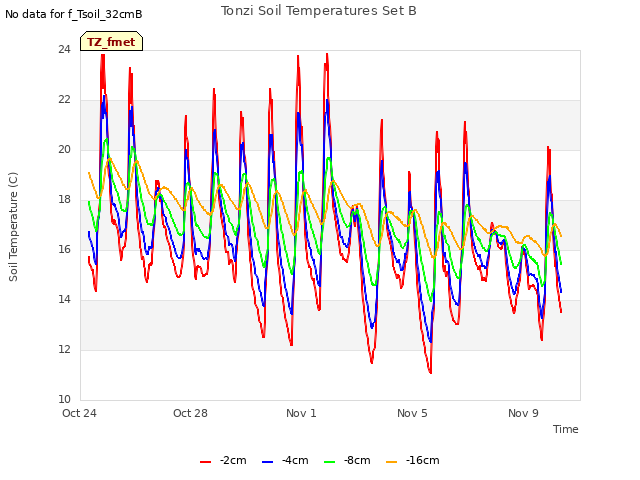Toggle the -16cm legend entry

[x=413, y=460]
